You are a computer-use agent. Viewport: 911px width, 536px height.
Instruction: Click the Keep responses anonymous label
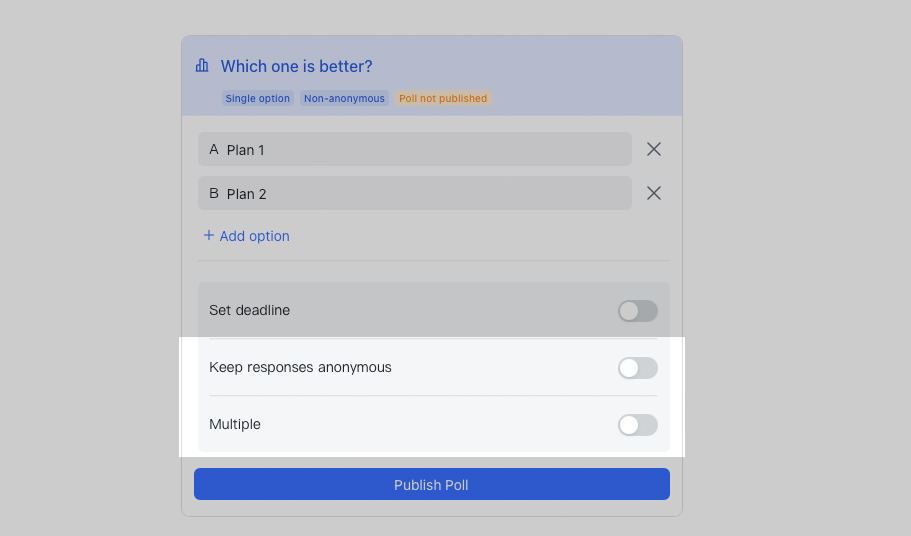(300, 368)
